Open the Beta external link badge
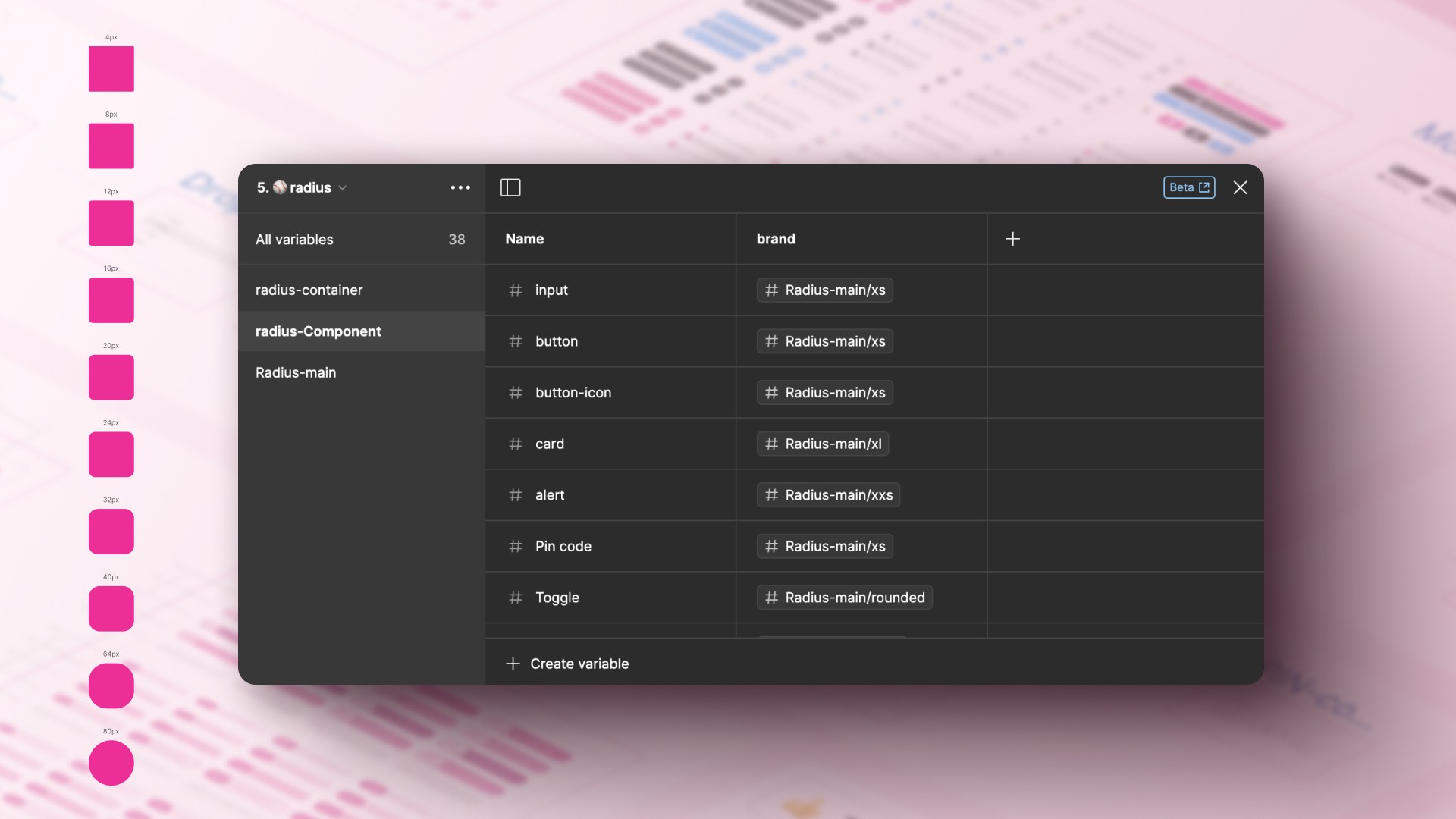The height and width of the screenshot is (819, 1456). pyautogui.click(x=1189, y=187)
